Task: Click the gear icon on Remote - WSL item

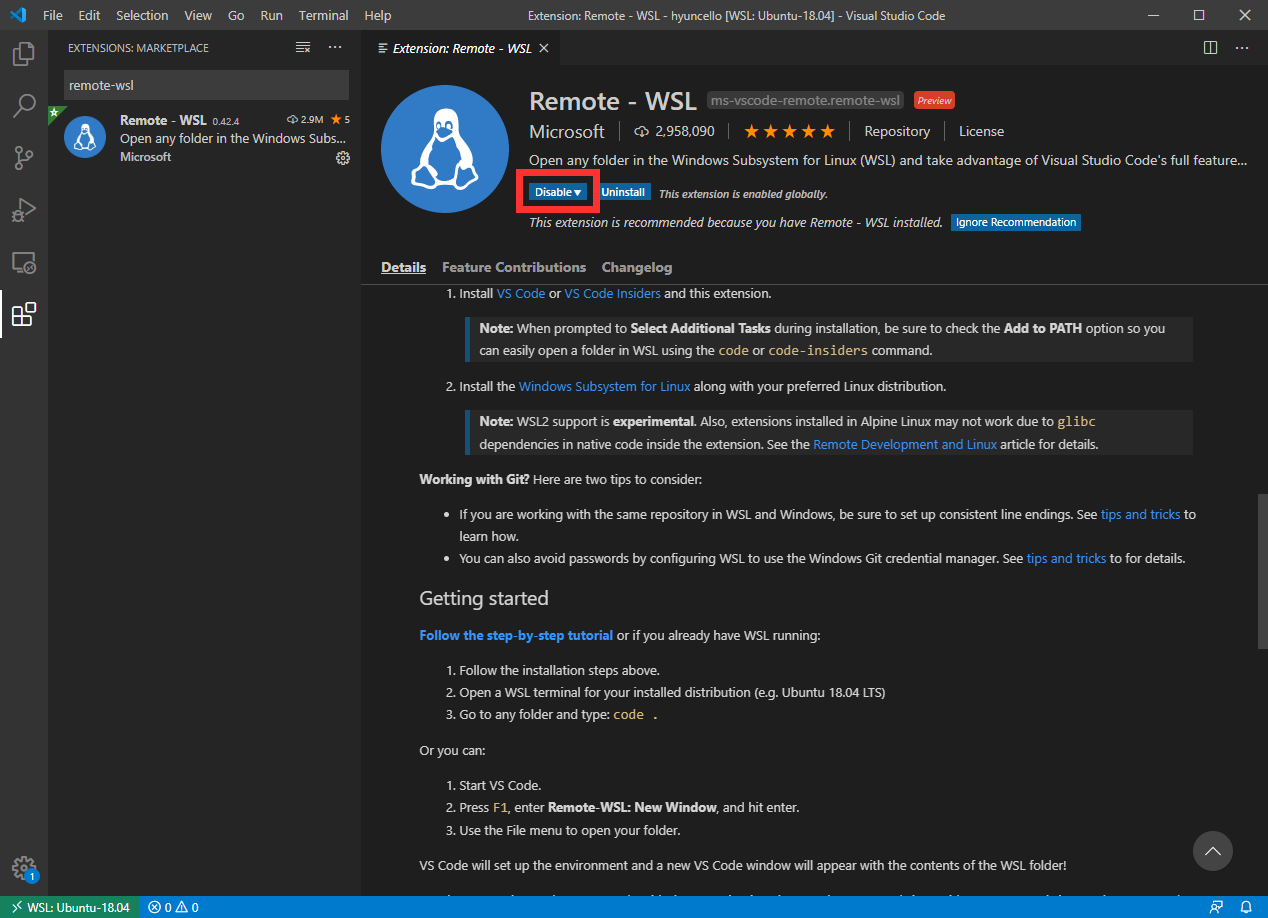Action: 343,158
